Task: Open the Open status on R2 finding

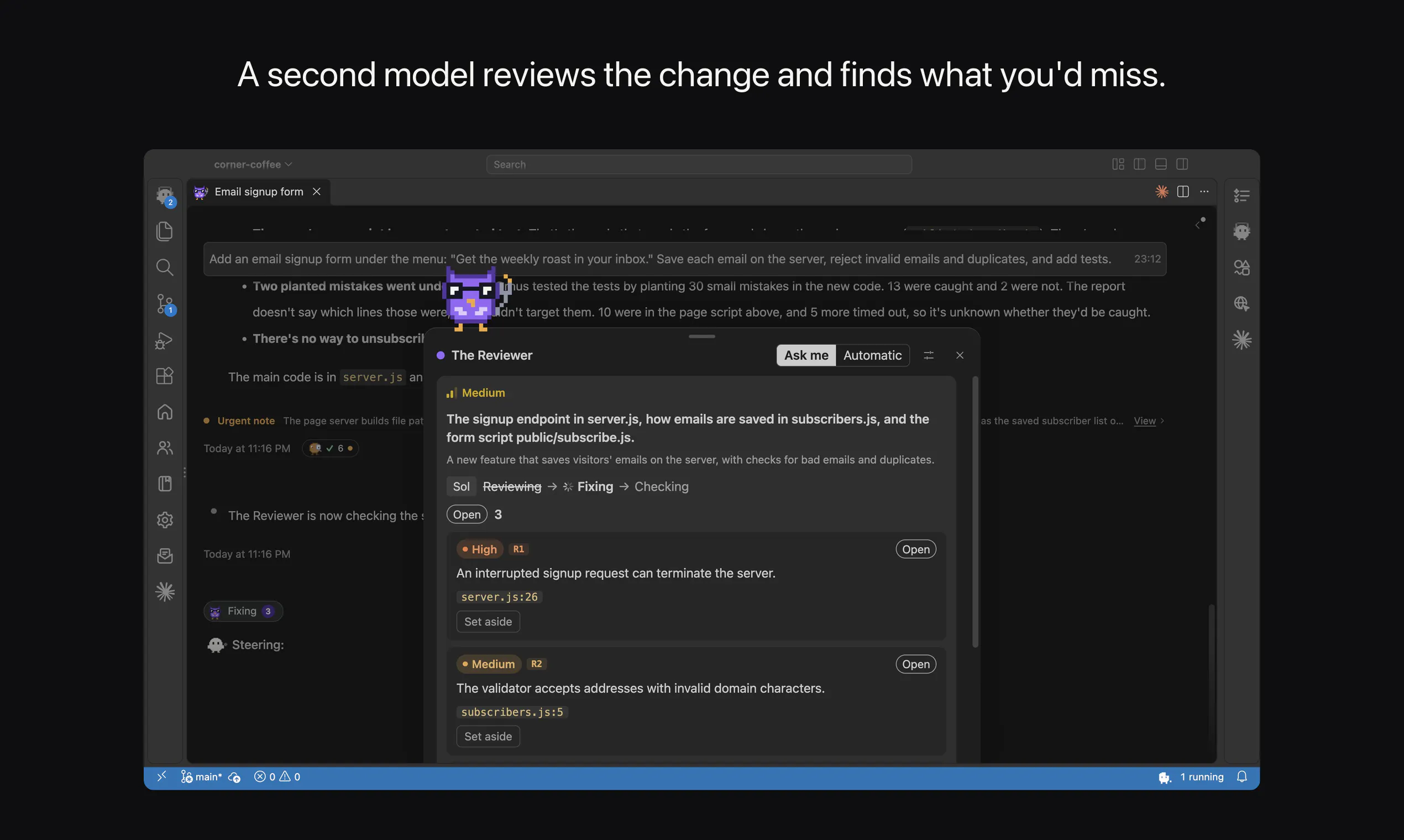Action: point(915,664)
